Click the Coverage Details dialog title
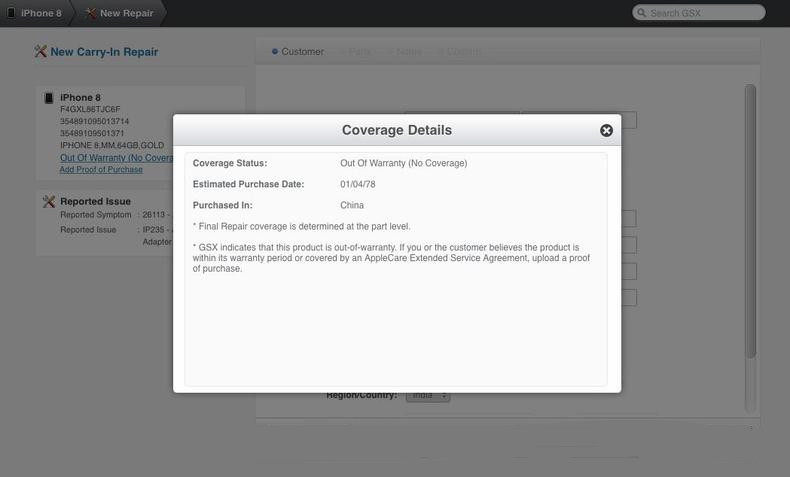 (x=397, y=130)
